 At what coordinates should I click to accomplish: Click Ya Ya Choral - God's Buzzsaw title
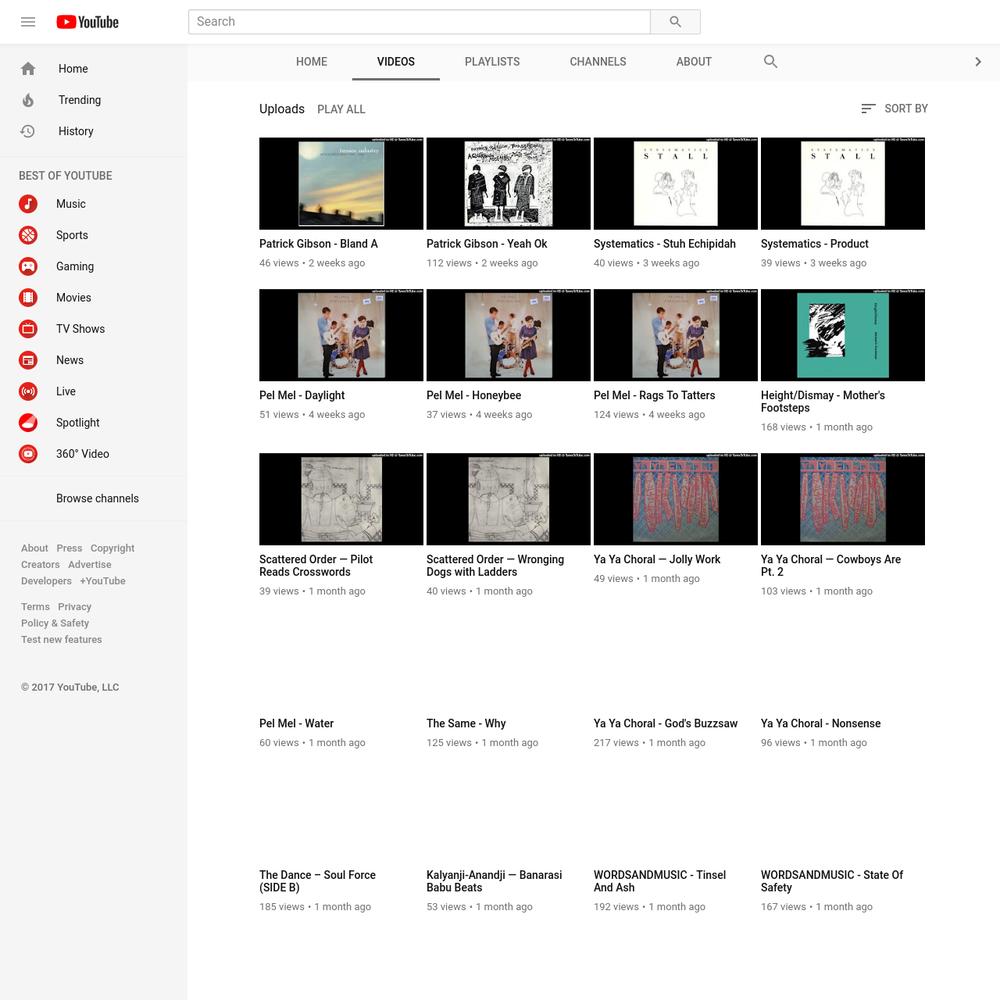click(665, 723)
